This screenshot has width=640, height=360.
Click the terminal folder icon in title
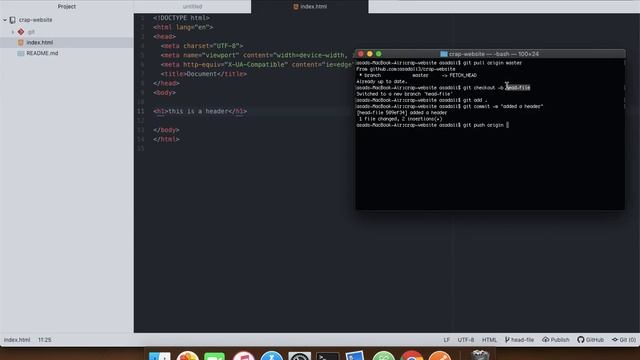click(444, 54)
